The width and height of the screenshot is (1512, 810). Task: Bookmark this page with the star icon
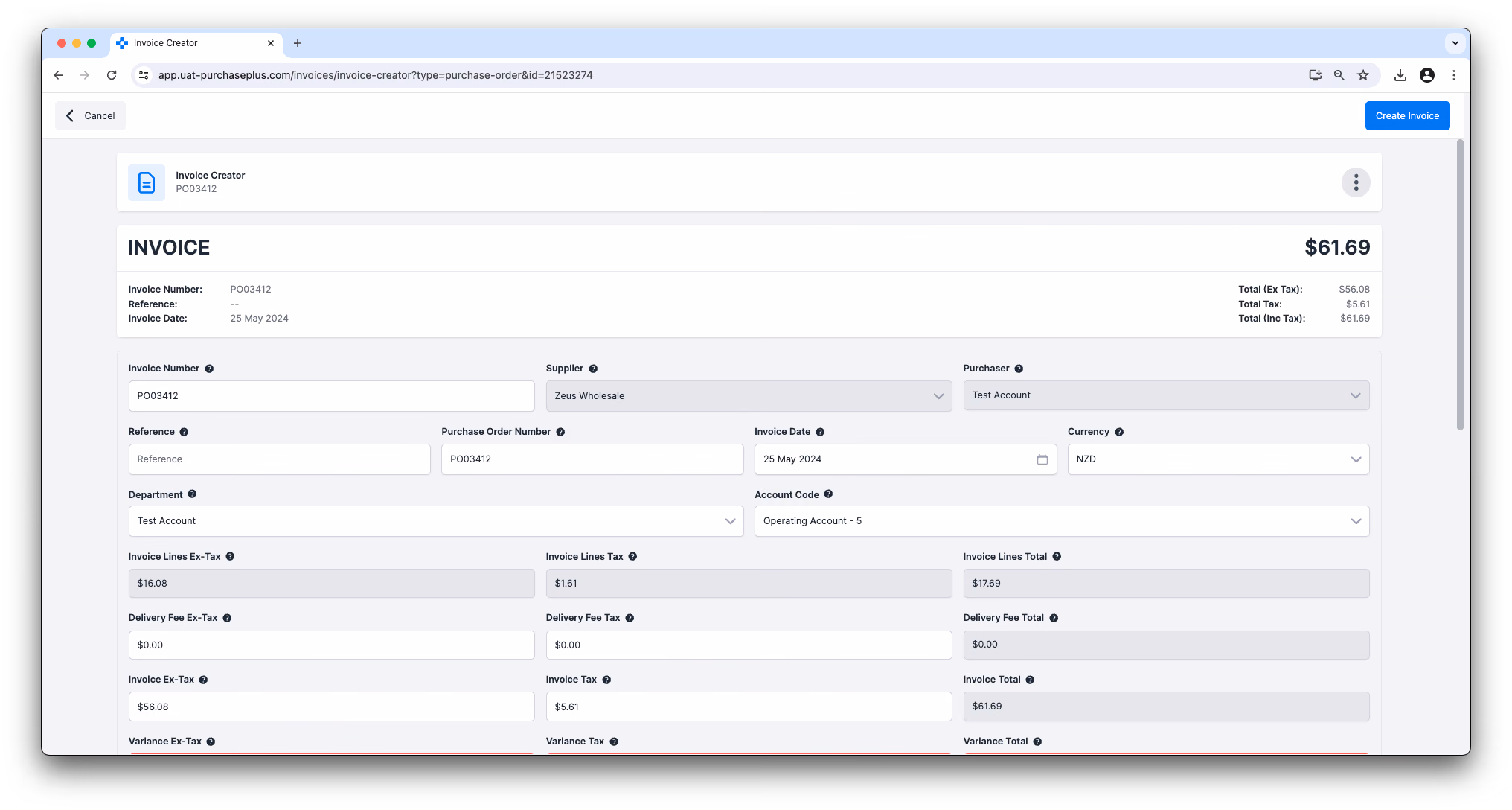pyautogui.click(x=1363, y=75)
